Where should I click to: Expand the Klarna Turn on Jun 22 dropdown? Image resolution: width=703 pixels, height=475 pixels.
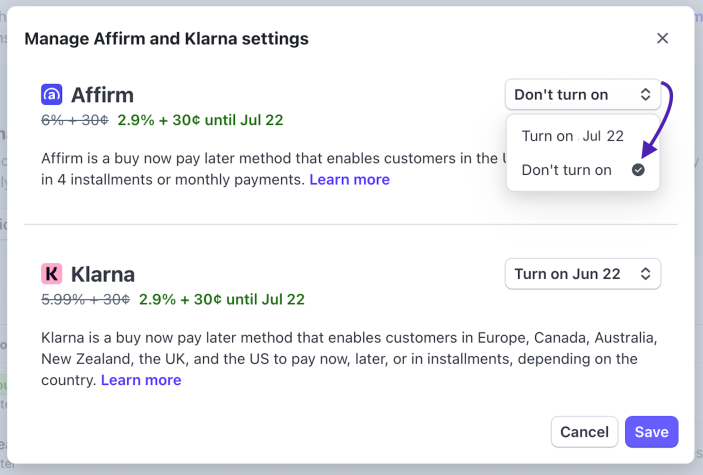pyautogui.click(x=582, y=274)
